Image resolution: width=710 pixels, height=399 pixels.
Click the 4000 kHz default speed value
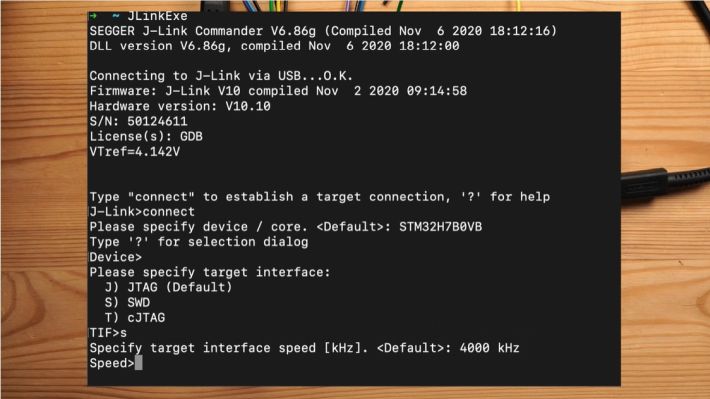(x=489, y=348)
